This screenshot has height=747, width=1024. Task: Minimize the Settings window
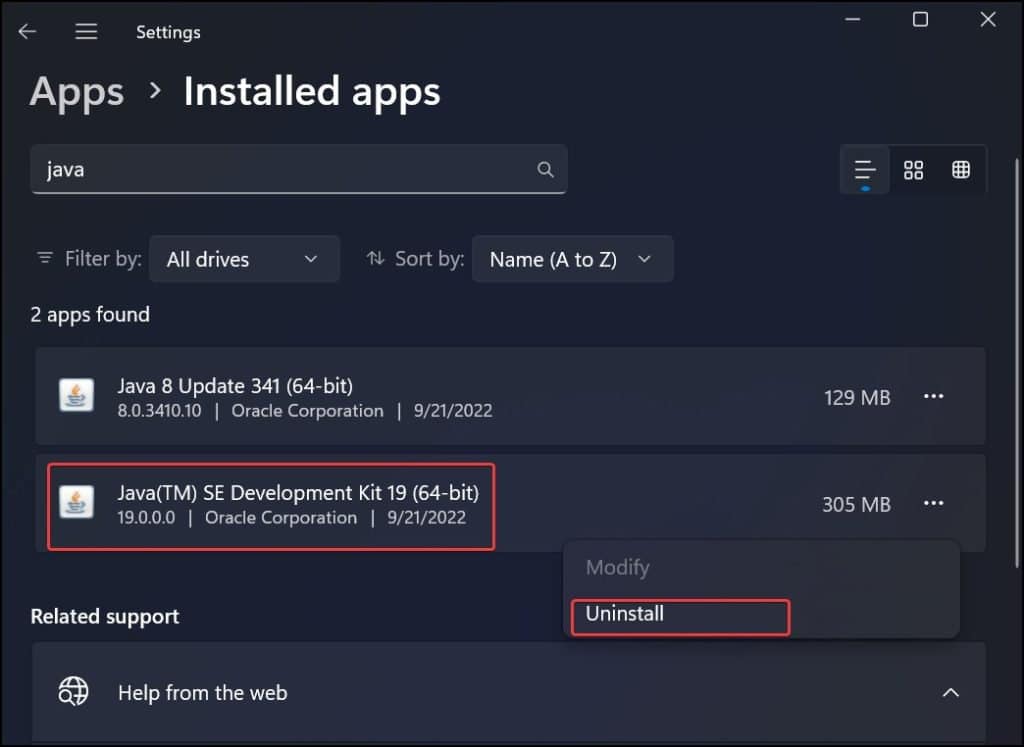point(852,20)
